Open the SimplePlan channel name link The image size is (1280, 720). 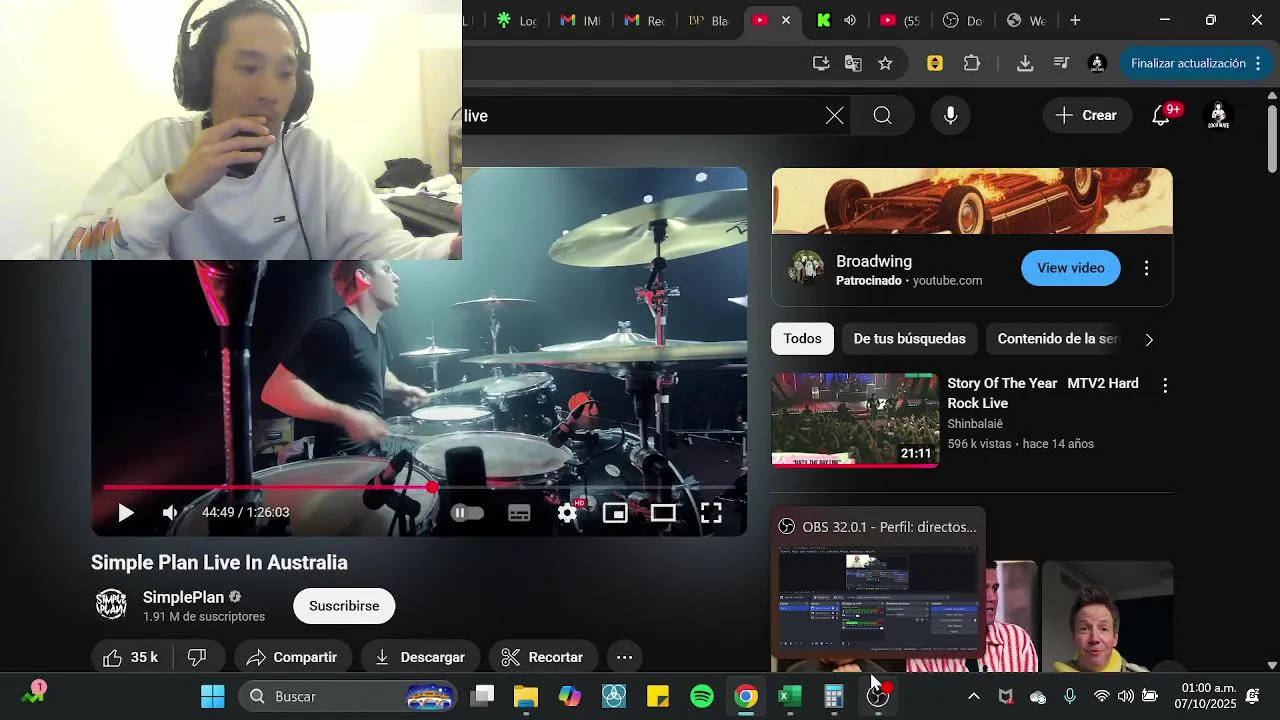[x=184, y=597]
